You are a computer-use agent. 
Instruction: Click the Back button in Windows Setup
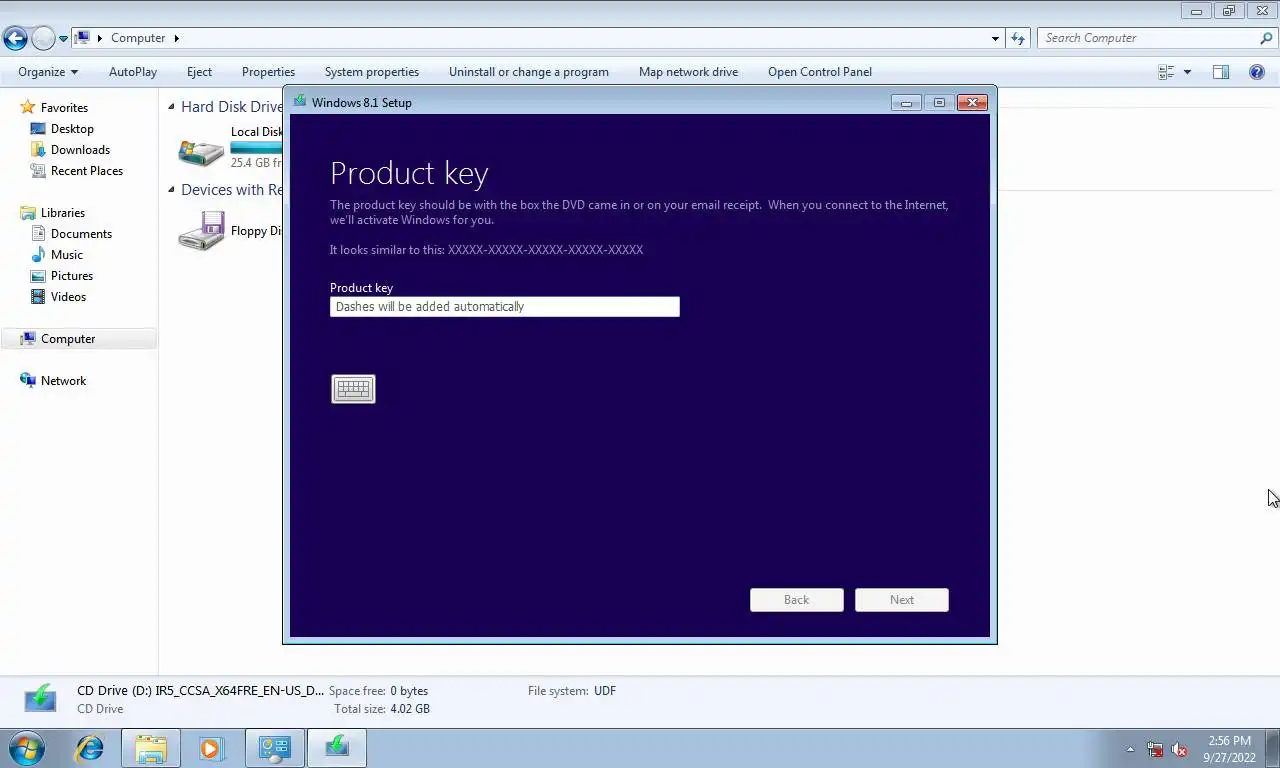797,600
